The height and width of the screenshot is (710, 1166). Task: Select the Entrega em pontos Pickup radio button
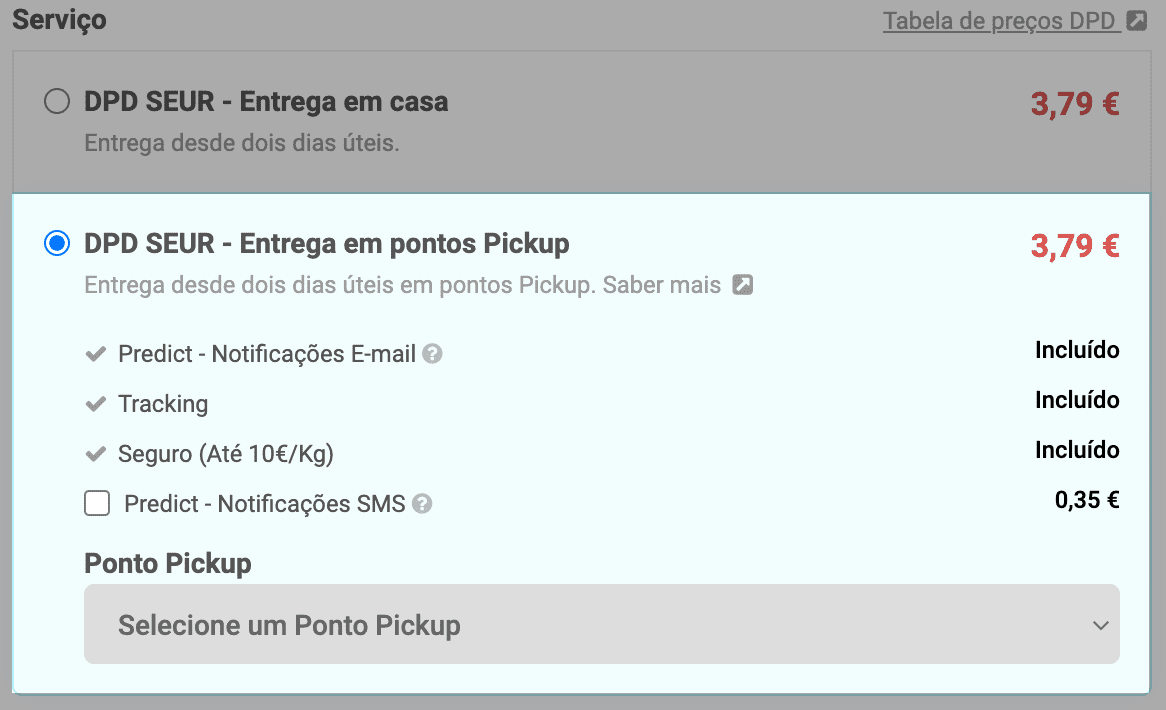[x=57, y=243]
